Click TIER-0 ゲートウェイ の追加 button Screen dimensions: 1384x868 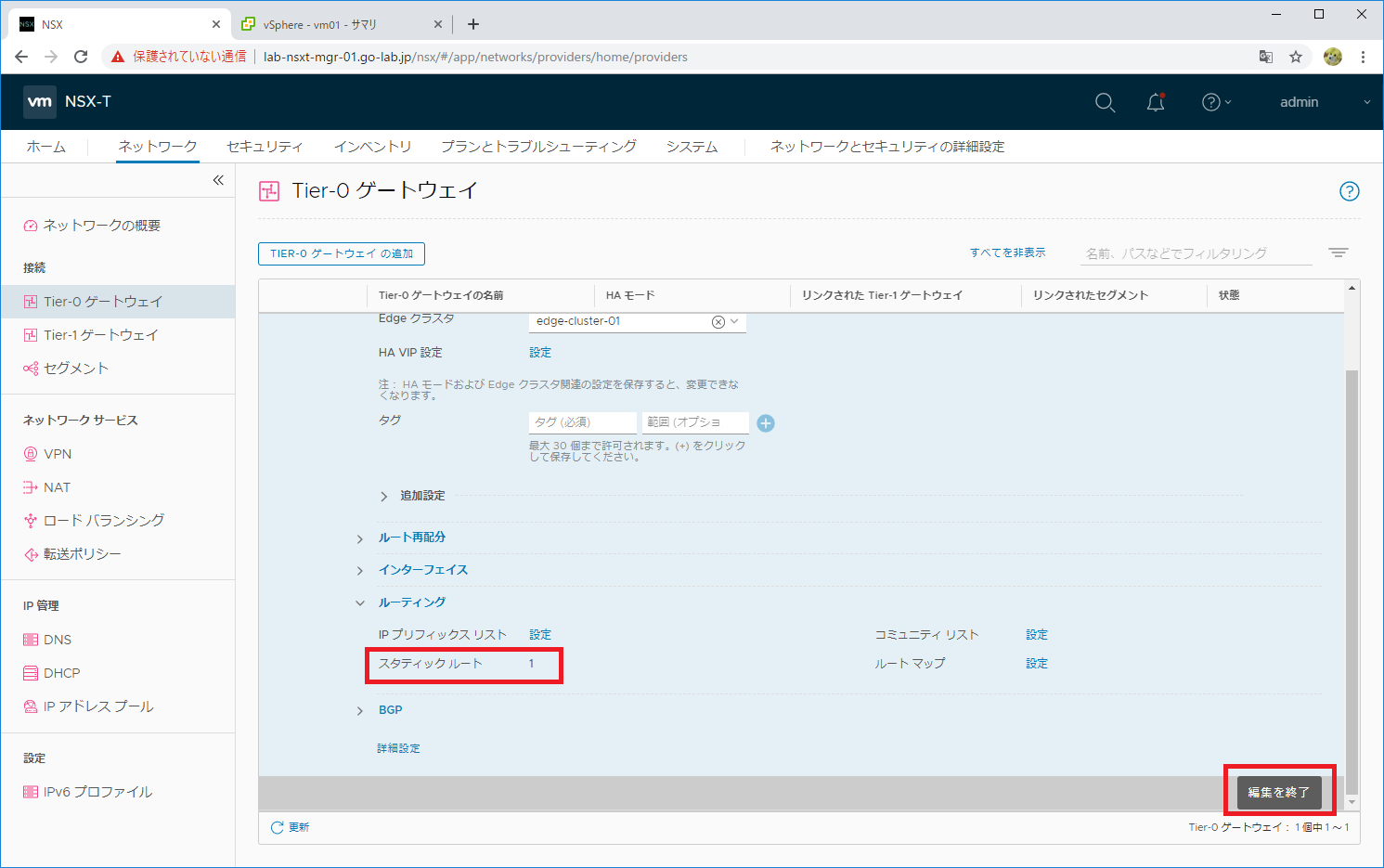point(342,253)
